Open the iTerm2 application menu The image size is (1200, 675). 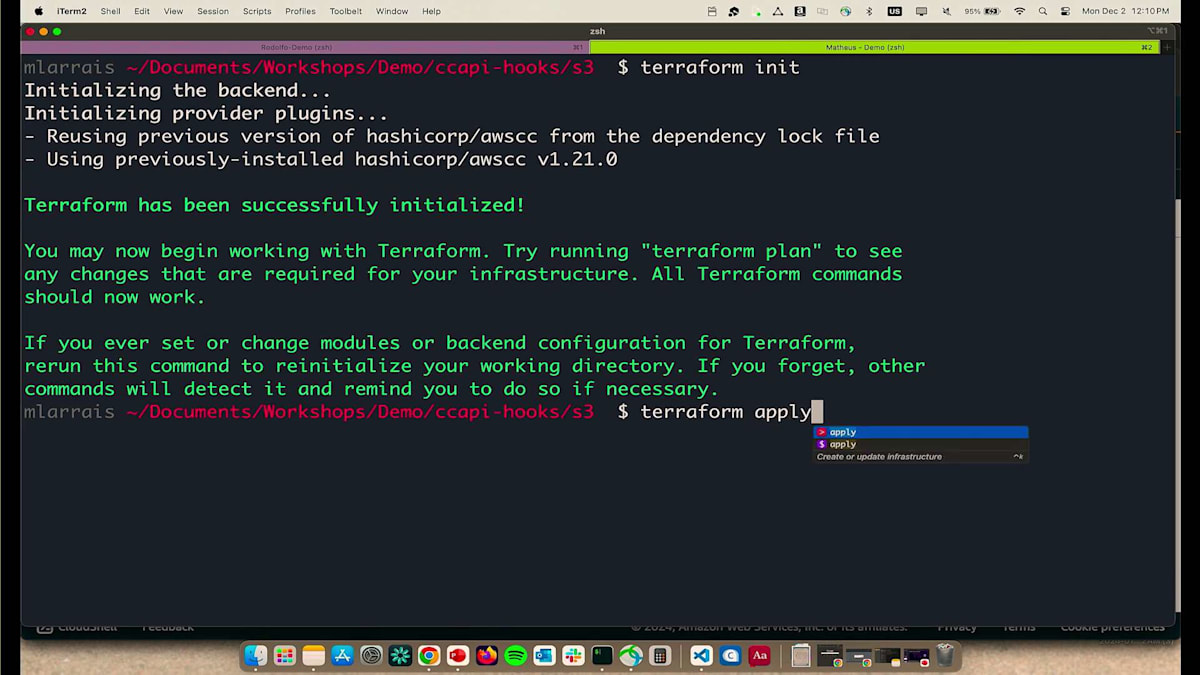[71, 11]
